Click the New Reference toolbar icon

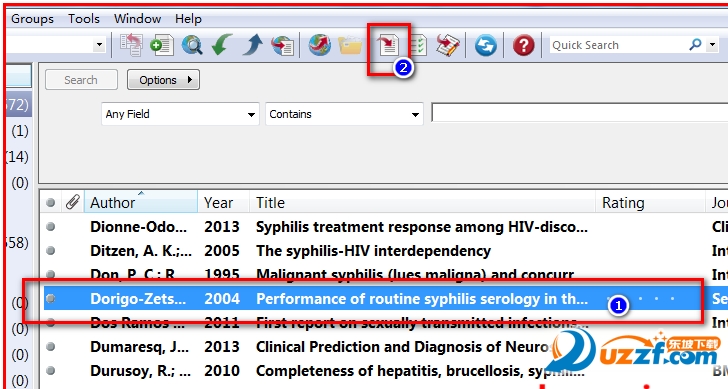pyautogui.click(x=162, y=45)
